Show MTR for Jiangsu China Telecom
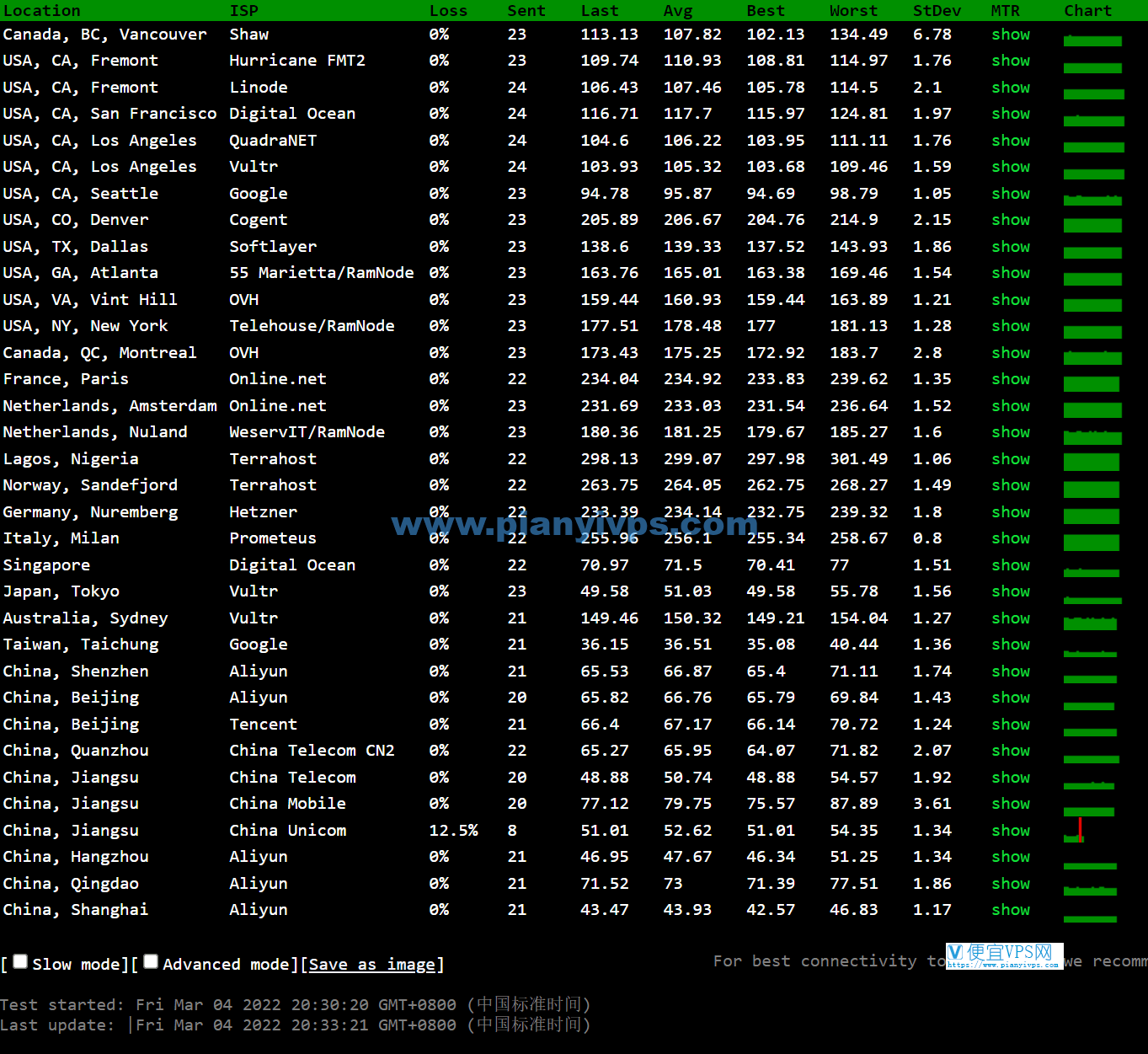 (1011, 778)
